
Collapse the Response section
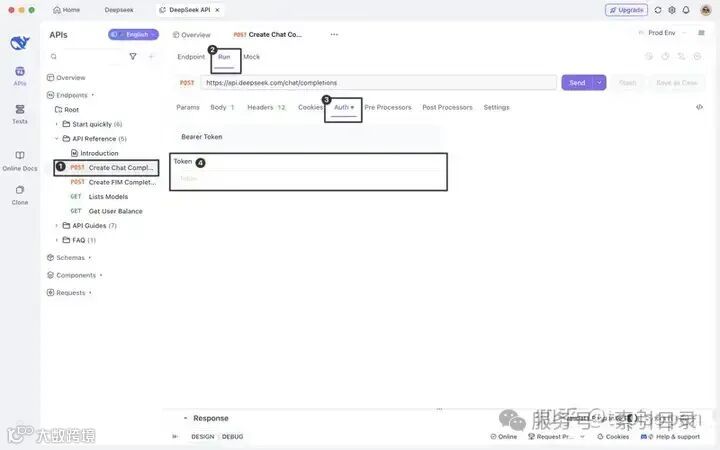point(186,418)
